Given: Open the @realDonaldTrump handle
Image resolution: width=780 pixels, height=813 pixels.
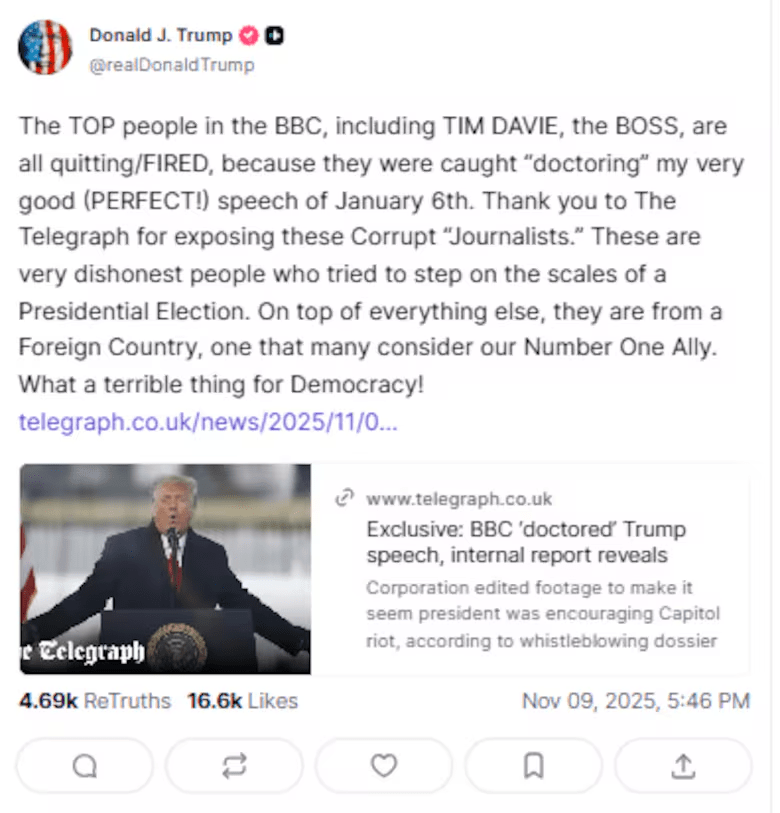Looking at the screenshot, I should (171, 65).
